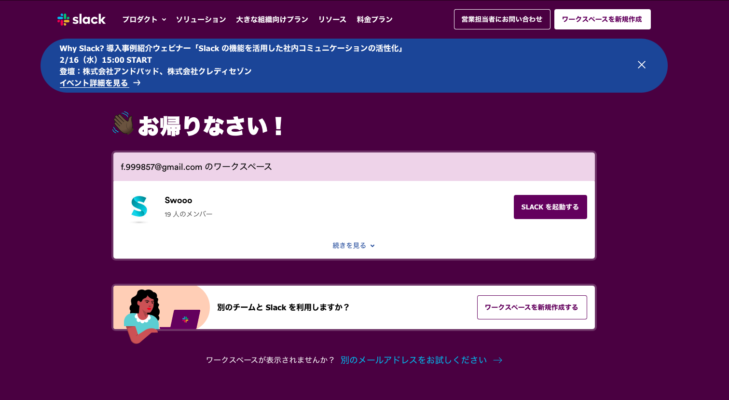Click the waving hand emoji

[x=123, y=123]
